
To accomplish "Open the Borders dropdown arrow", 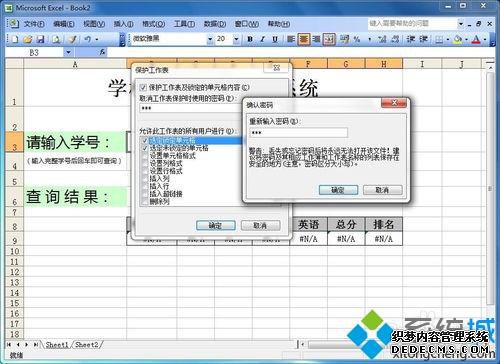I will coord(448,40).
